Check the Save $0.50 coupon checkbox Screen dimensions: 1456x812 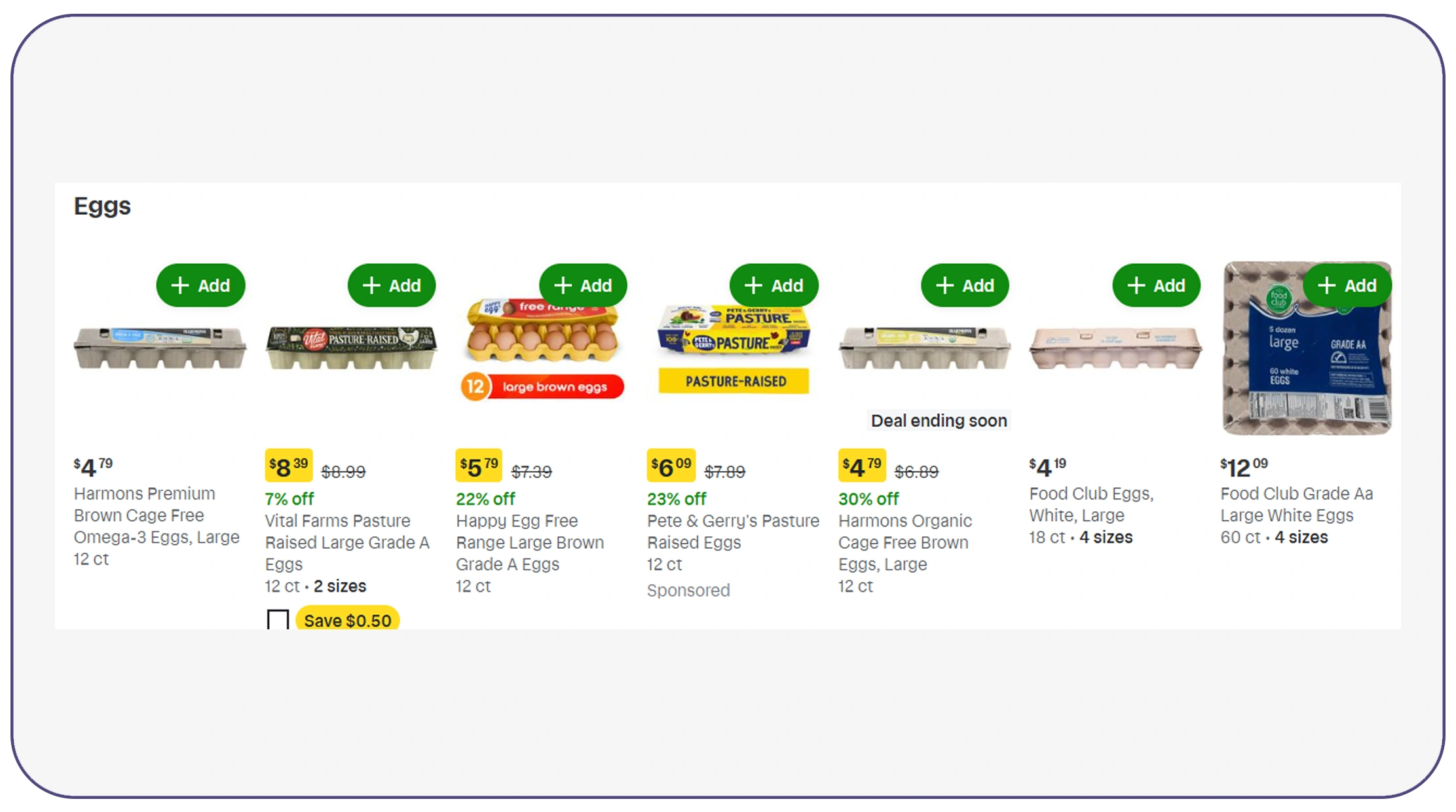[x=278, y=619]
